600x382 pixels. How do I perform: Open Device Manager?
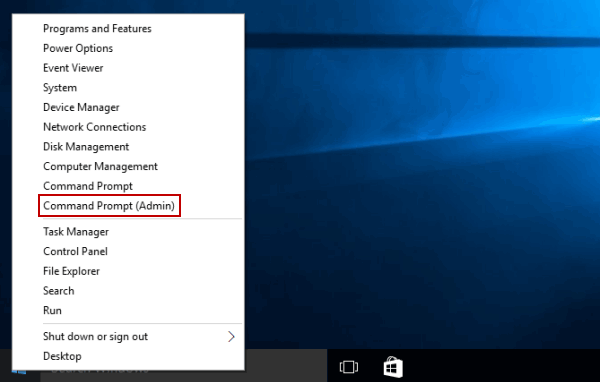pos(81,108)
